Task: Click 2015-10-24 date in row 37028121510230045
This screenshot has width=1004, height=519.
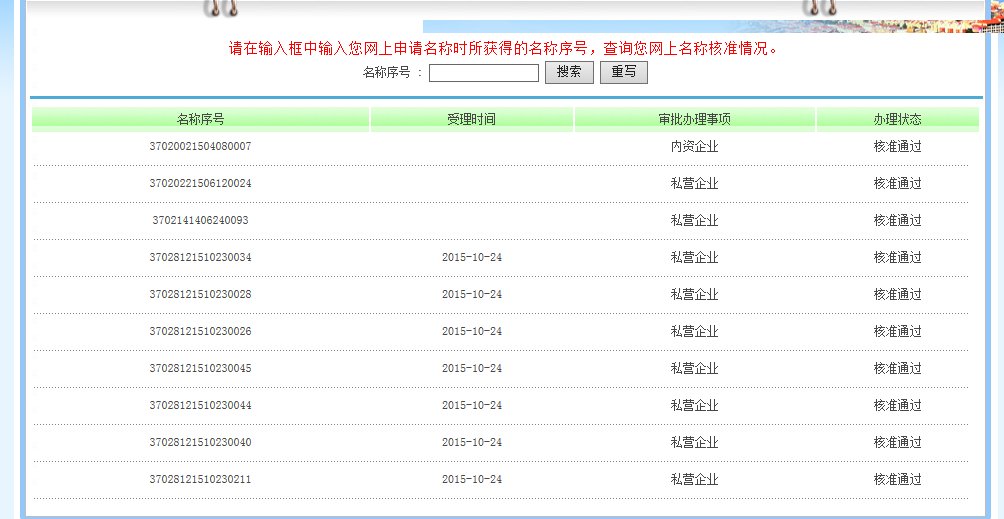Action: point(472,369)
